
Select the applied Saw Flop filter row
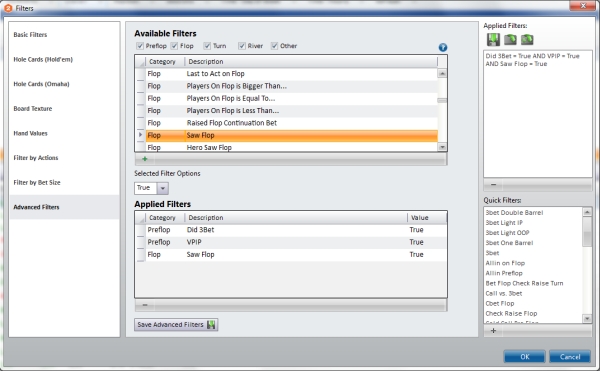295,254
